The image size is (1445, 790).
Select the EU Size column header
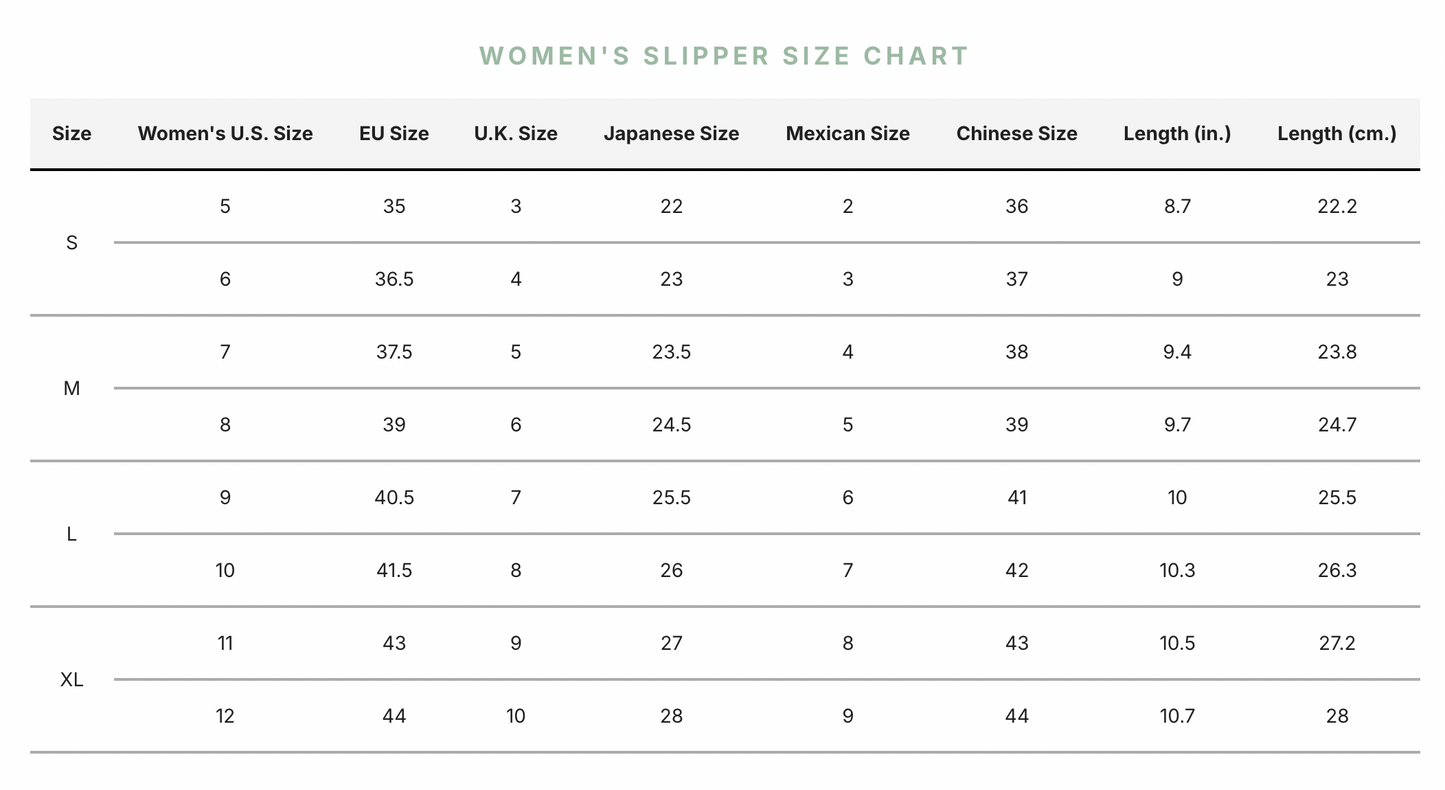click(x=394, y=134)
